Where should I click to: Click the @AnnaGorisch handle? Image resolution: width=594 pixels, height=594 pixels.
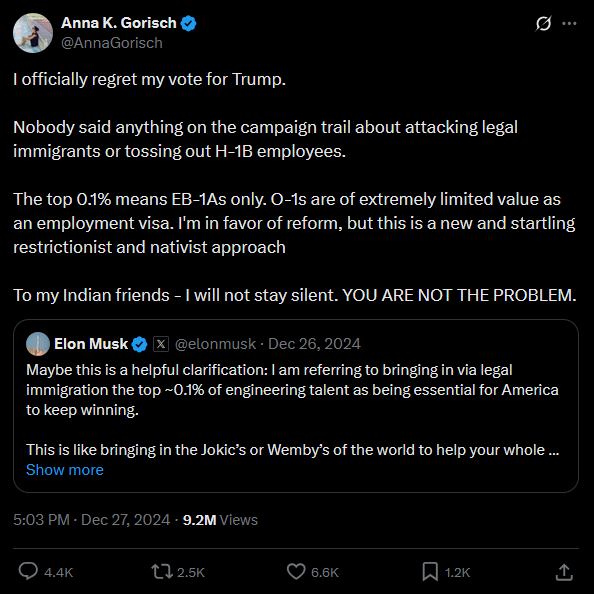coord(112,43)
